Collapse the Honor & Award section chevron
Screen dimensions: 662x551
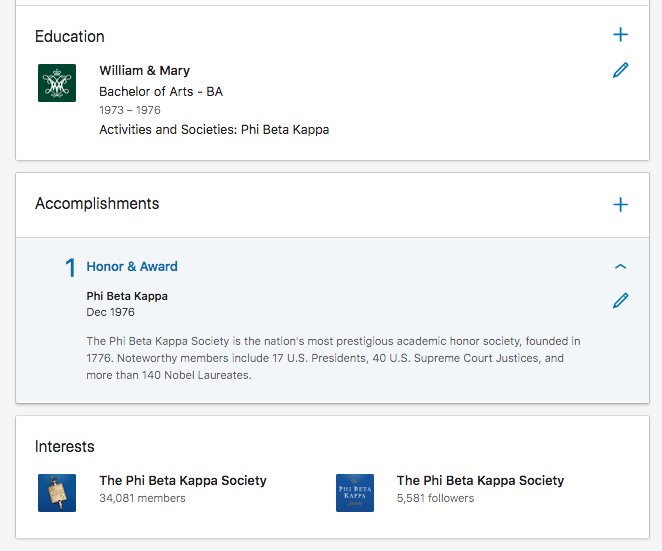pyautogui.click(x=620, y=266)
